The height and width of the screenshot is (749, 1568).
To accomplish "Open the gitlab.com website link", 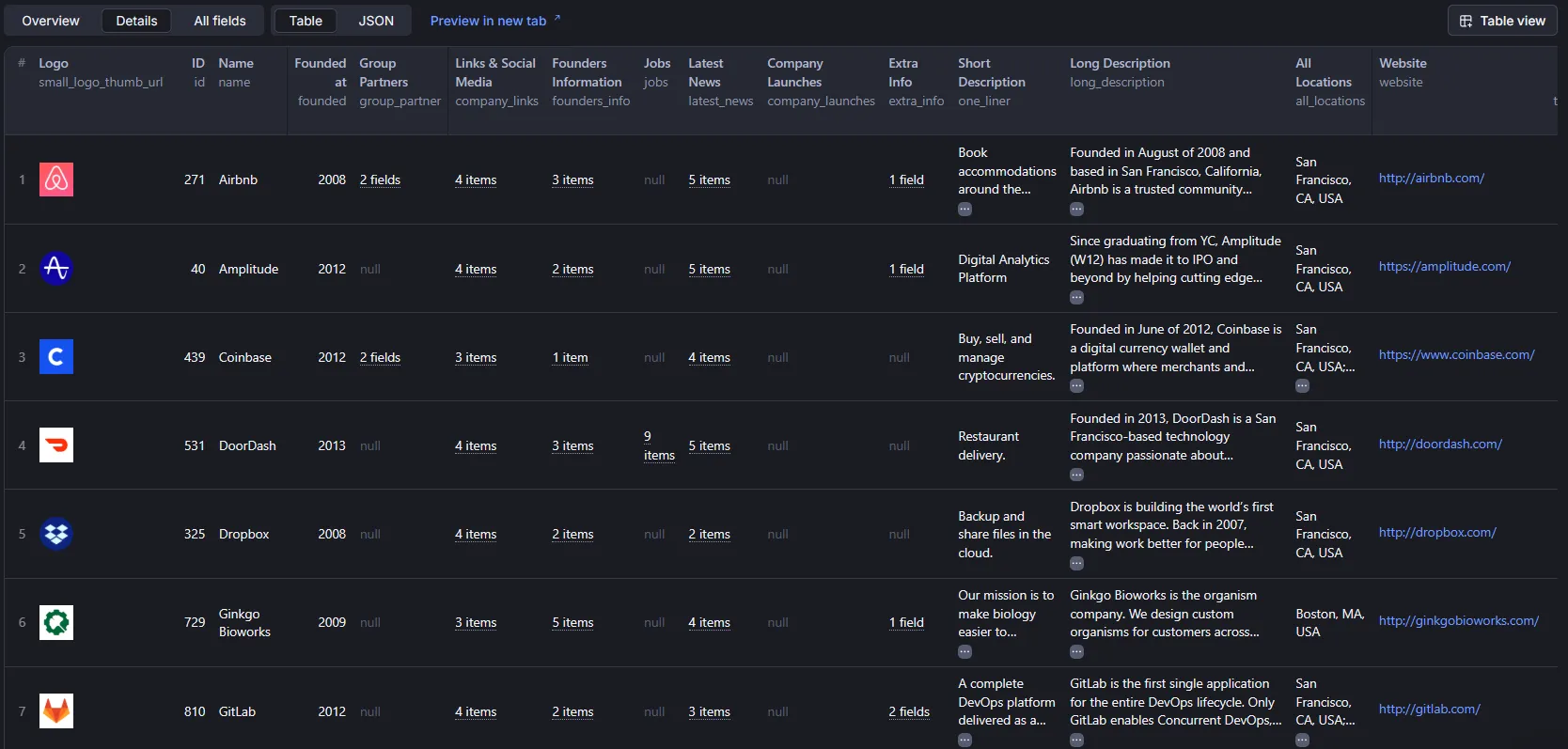I will point(1429,710).
